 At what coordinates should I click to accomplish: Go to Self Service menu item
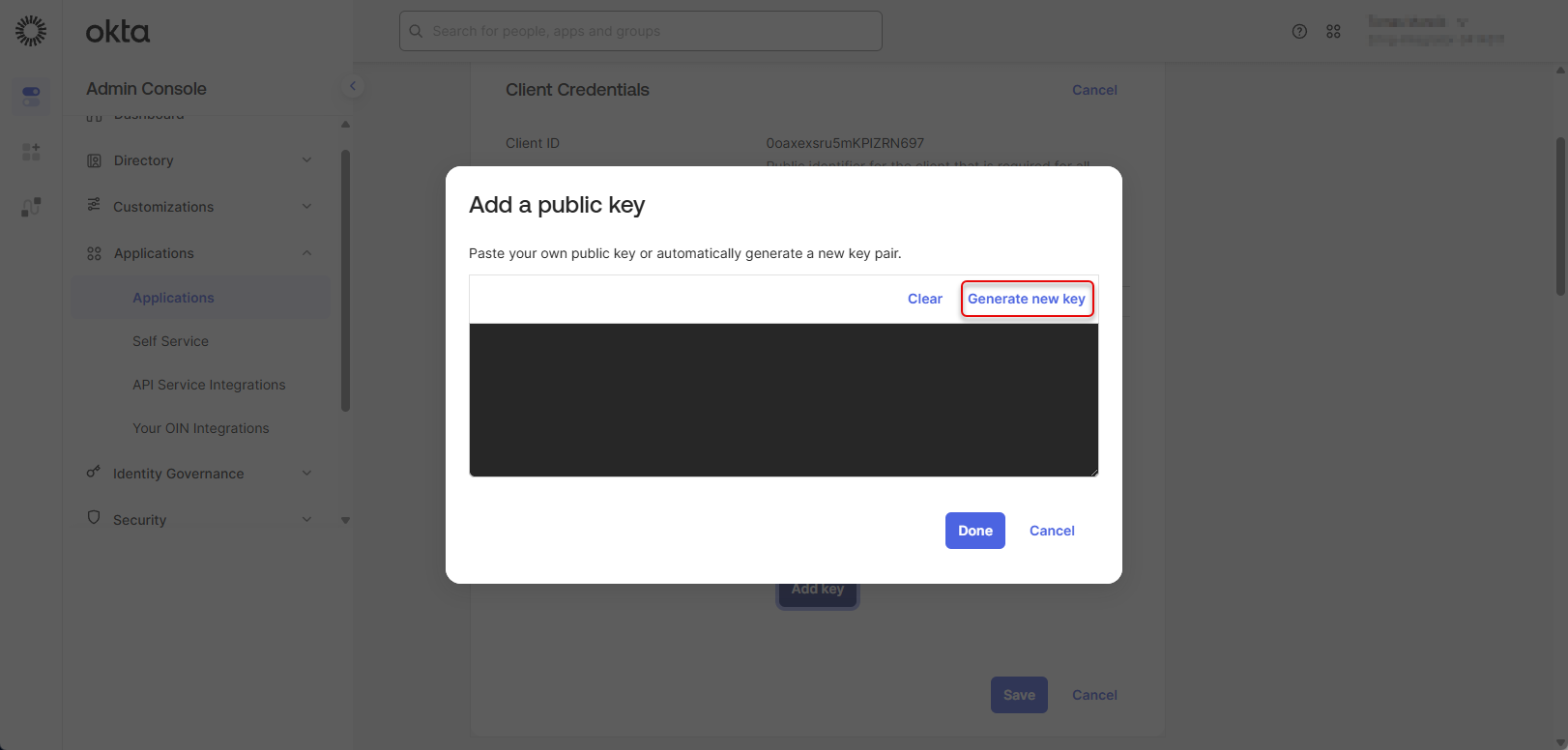(x=170, y=341)
